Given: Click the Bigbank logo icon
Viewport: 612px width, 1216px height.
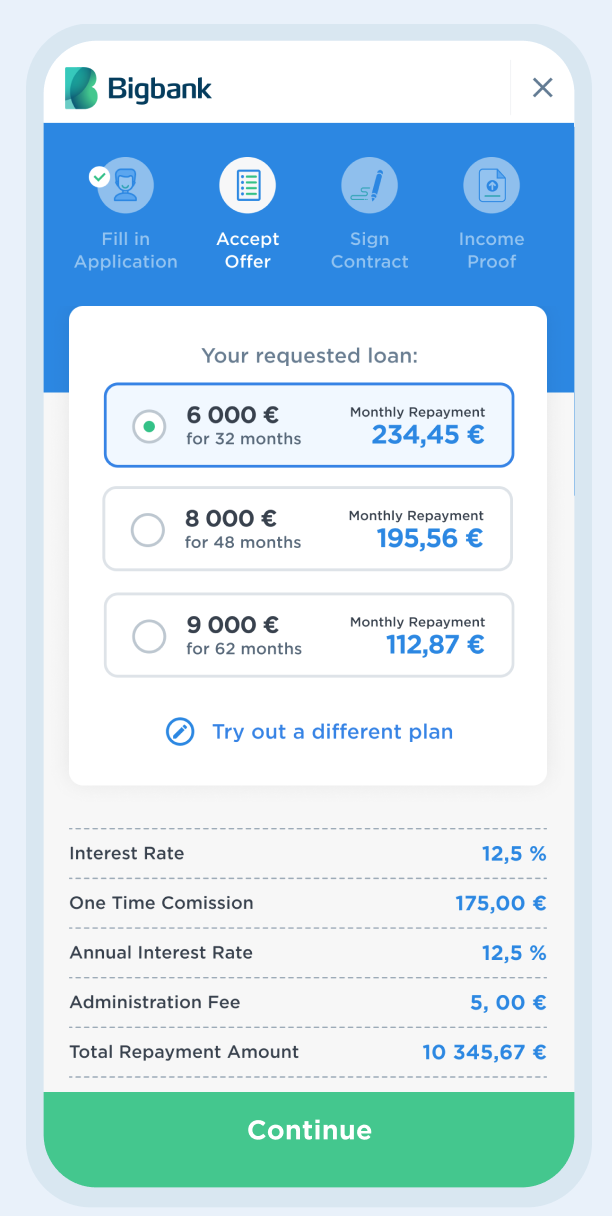Looking at the screenshot, I should point(81,88).
